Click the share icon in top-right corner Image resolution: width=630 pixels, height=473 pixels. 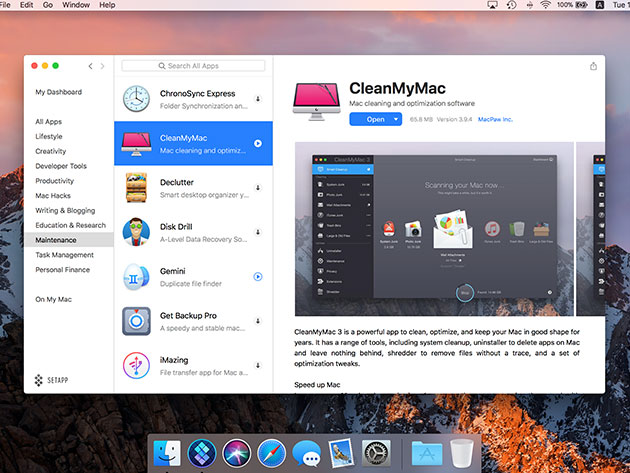point(593,66)
